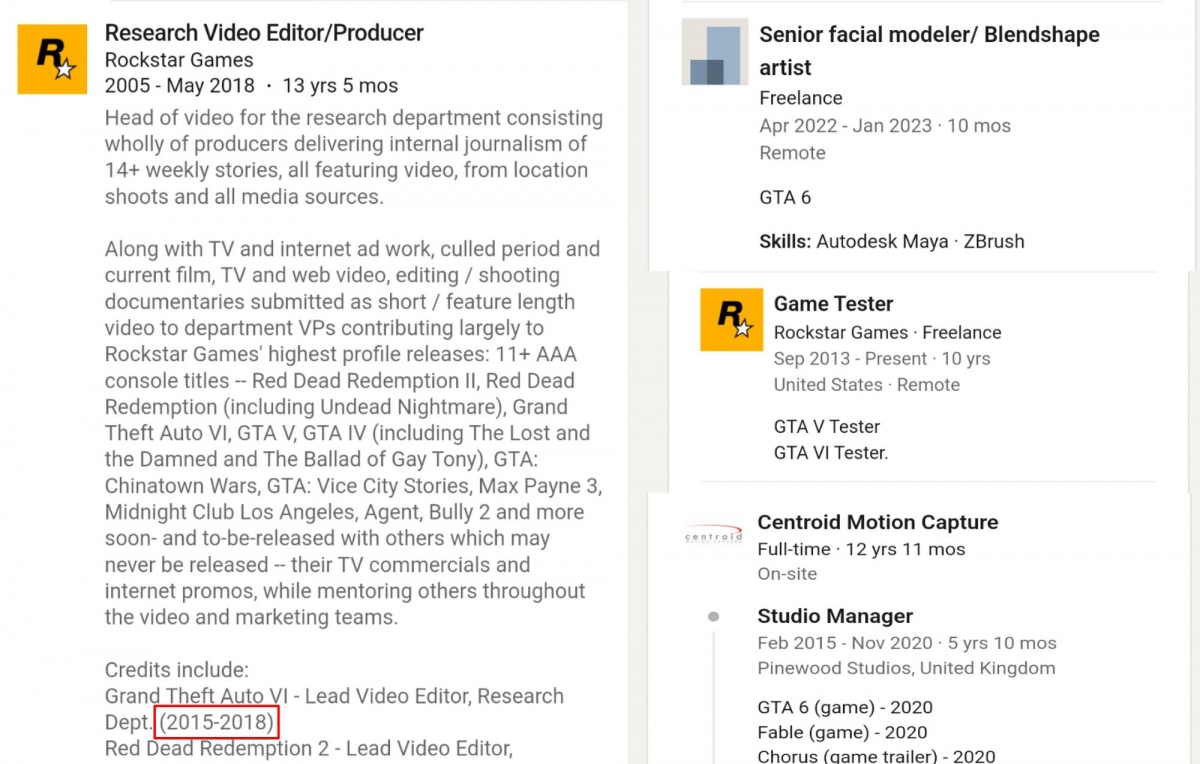This screenshot has height=764, width=1200.
Task: Click the 'Freelance' text under Senior facial modeler
Action: tap(800, 98)
